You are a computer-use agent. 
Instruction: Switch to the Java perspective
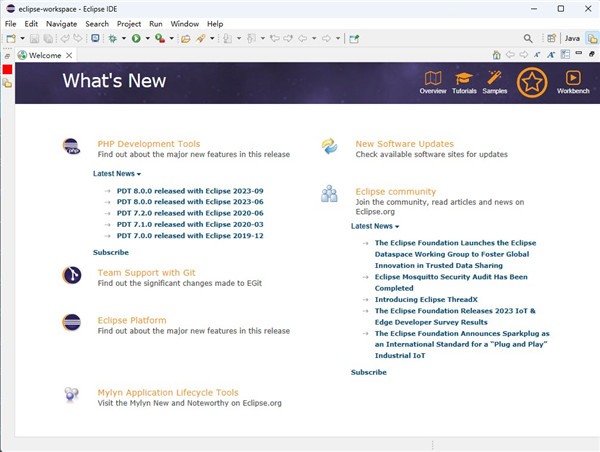click(x=571, y=38)
